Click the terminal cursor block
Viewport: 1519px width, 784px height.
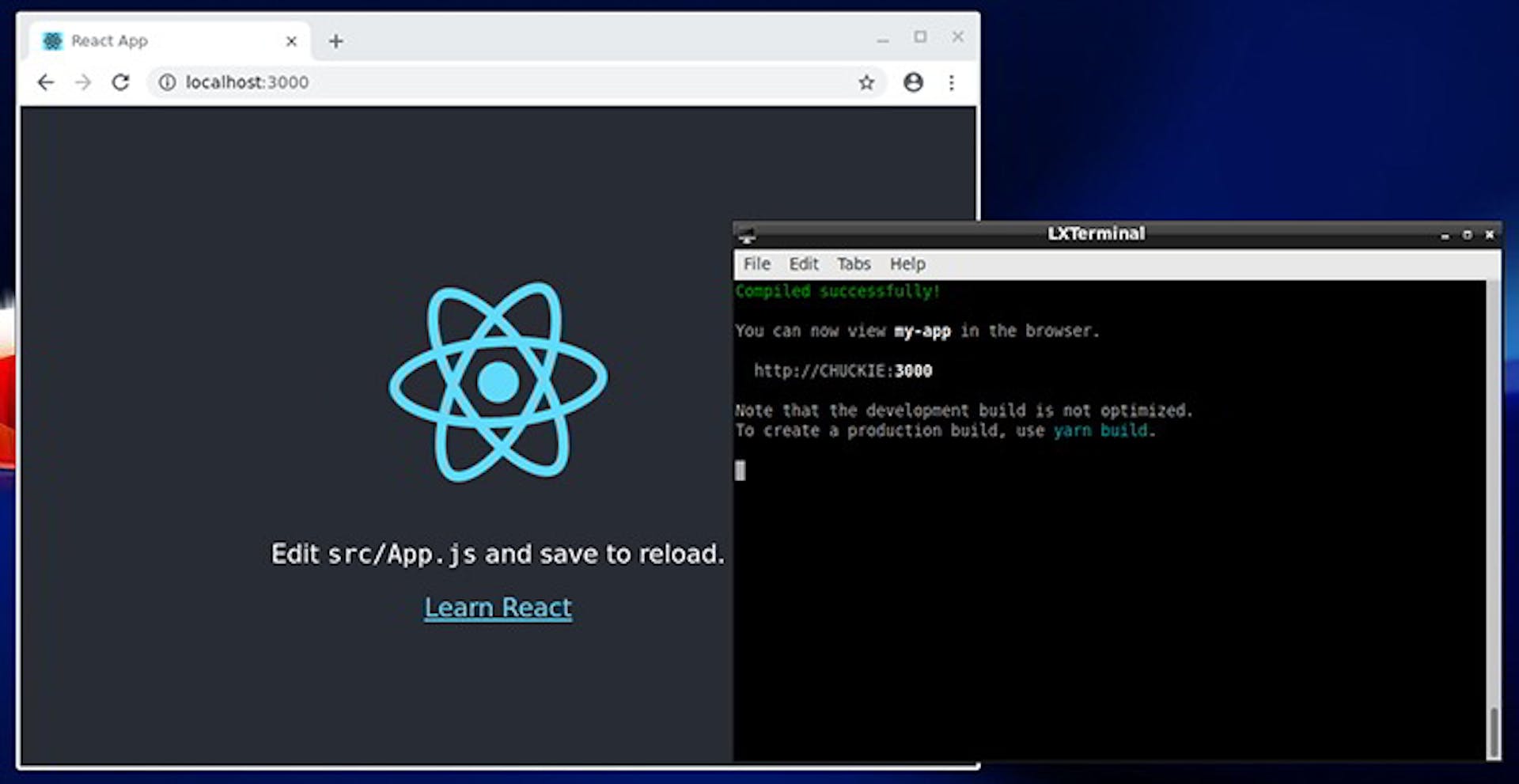[x=740, y=471]
